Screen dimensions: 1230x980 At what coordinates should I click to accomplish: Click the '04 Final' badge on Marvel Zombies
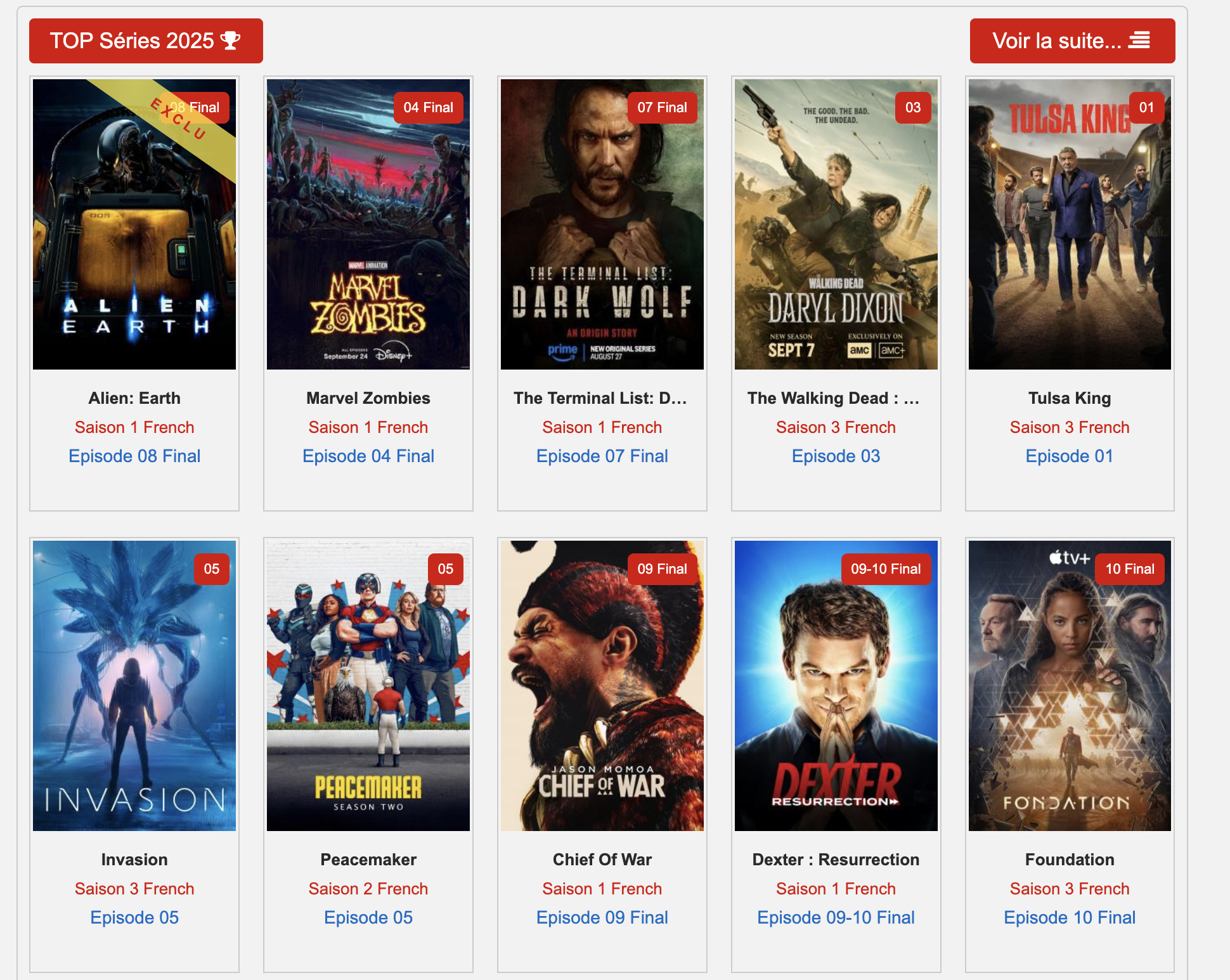(428, 108)
